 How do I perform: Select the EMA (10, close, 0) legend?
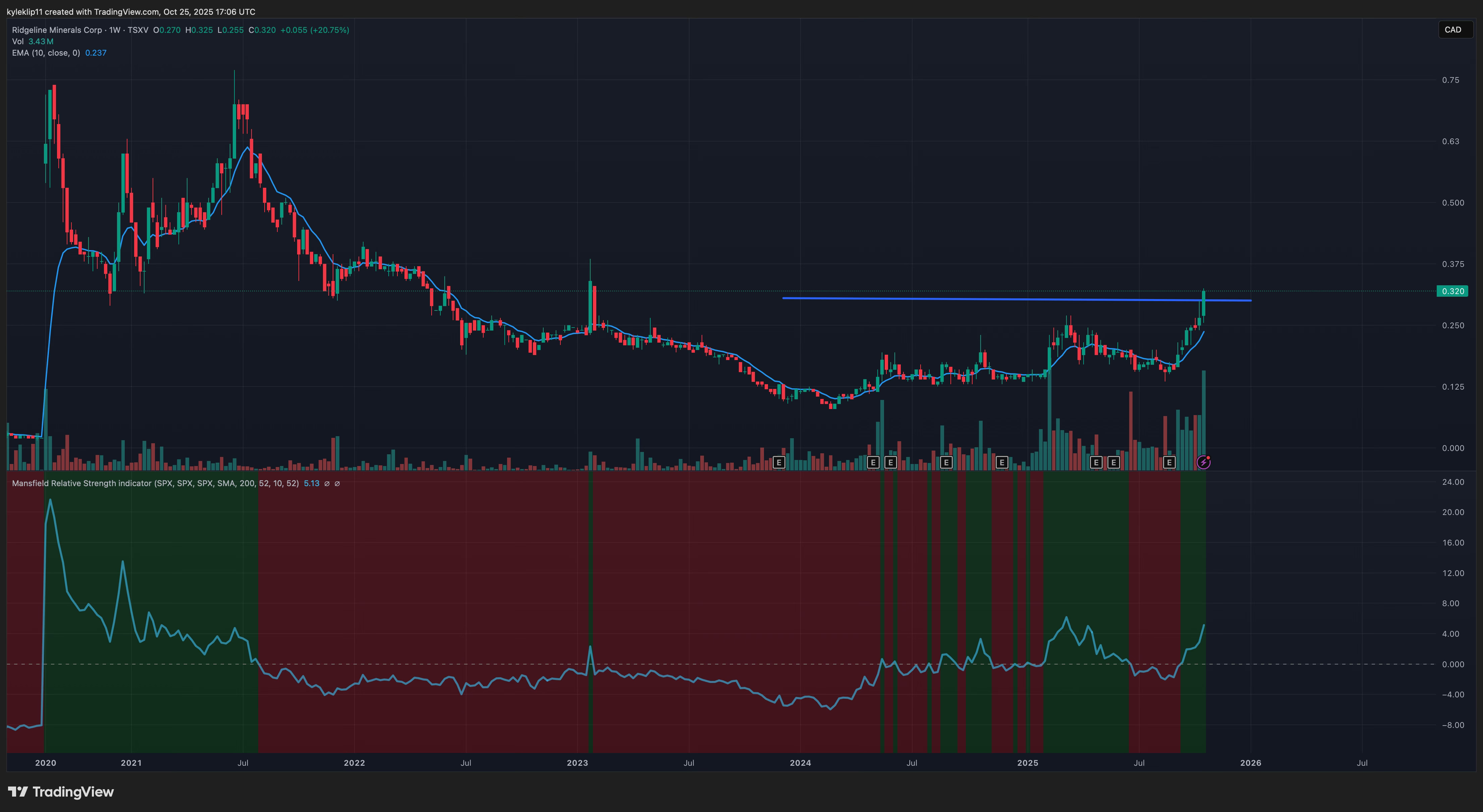point(46,53)
